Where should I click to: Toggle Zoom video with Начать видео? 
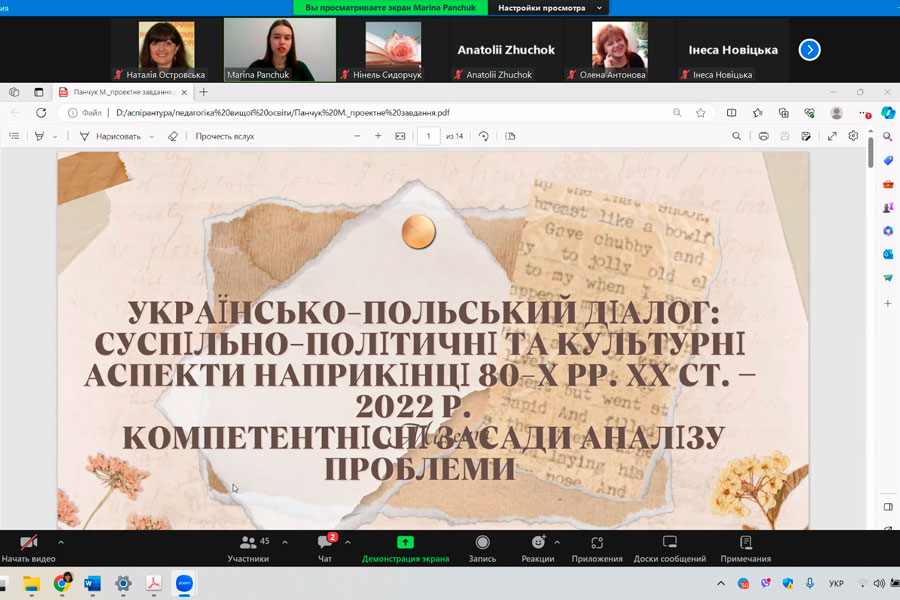(x=27, y=548)
